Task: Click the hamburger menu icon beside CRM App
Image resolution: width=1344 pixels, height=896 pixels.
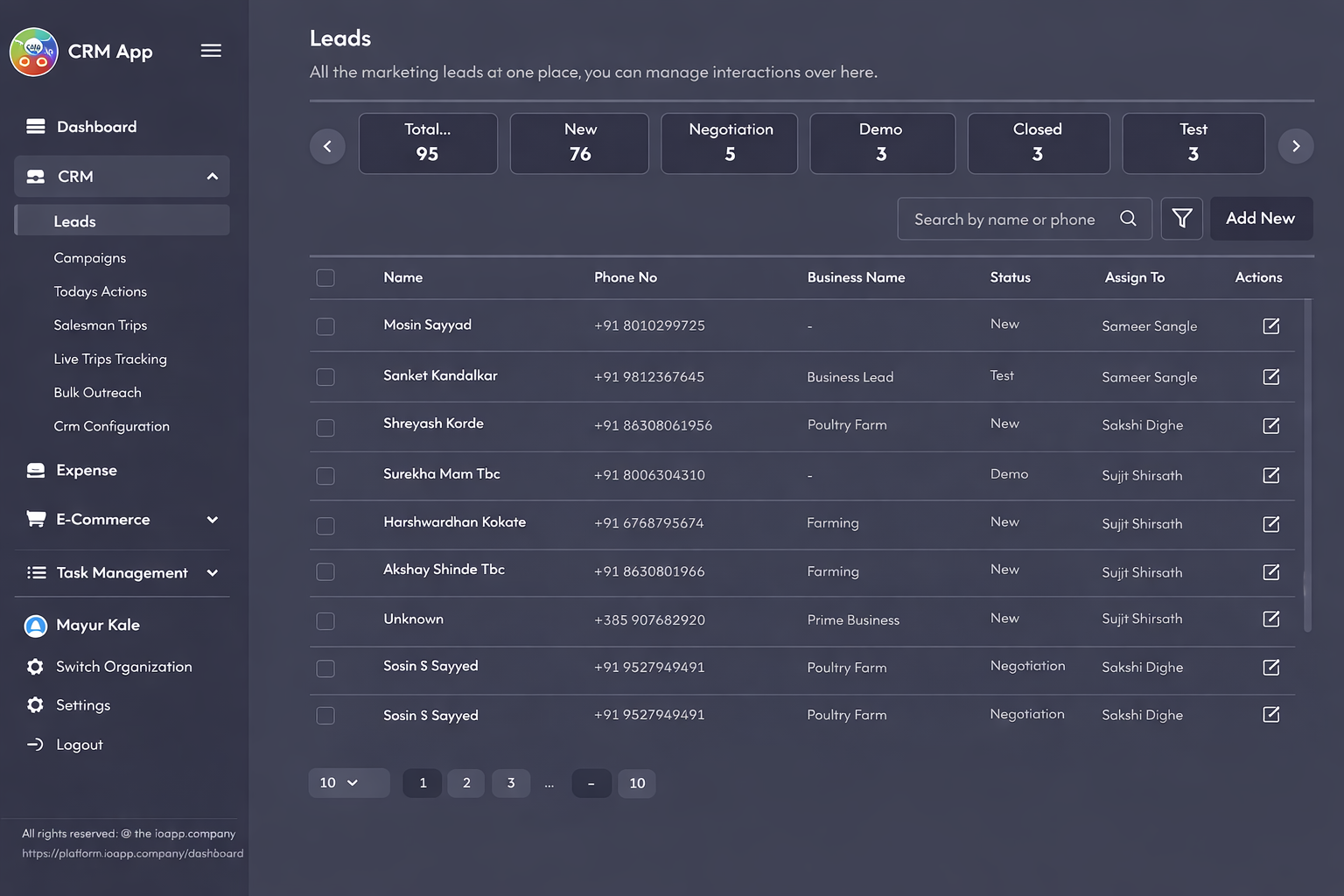Action: pos(211,51)
